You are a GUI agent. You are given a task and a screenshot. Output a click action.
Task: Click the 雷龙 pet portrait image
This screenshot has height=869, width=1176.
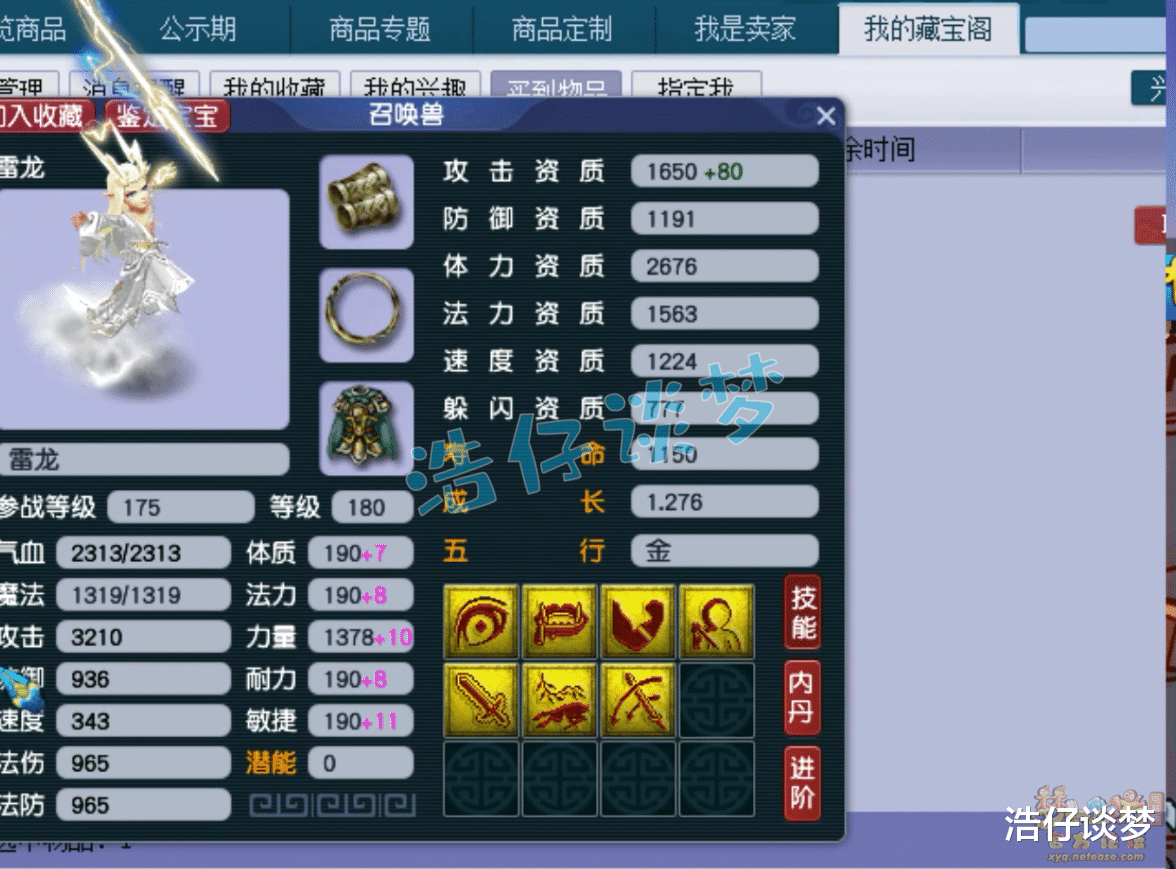(x=144, y=309)
